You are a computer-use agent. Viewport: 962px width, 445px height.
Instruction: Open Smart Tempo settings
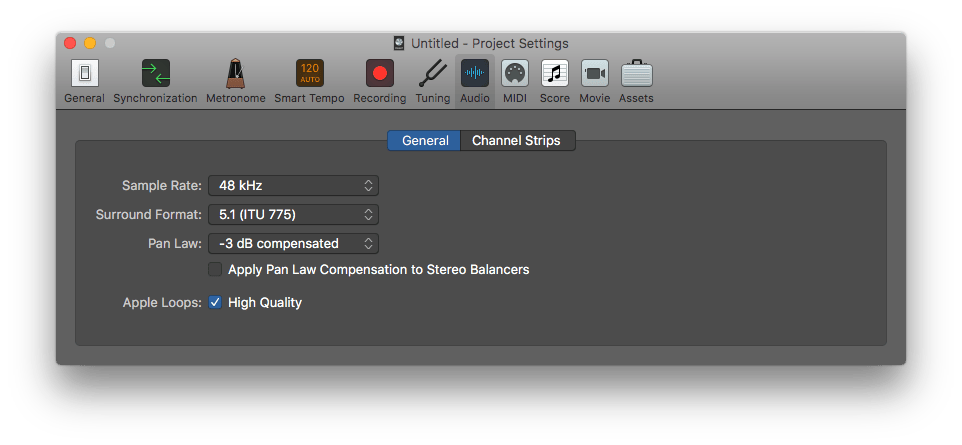309,74
